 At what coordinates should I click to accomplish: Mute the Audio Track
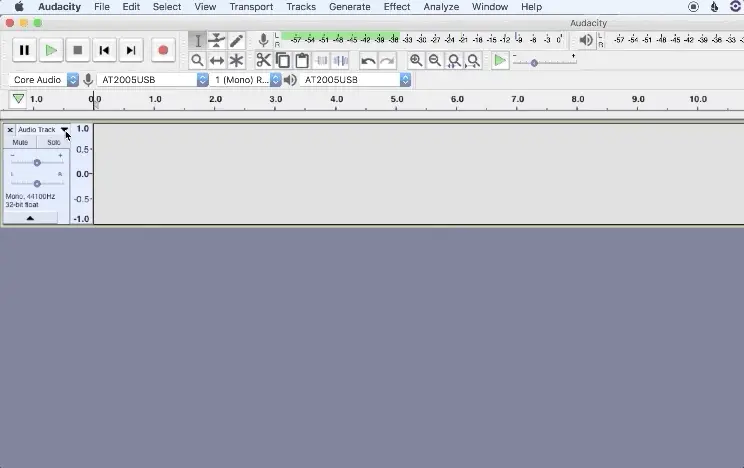pyautogui.click(x=20, y=142)
